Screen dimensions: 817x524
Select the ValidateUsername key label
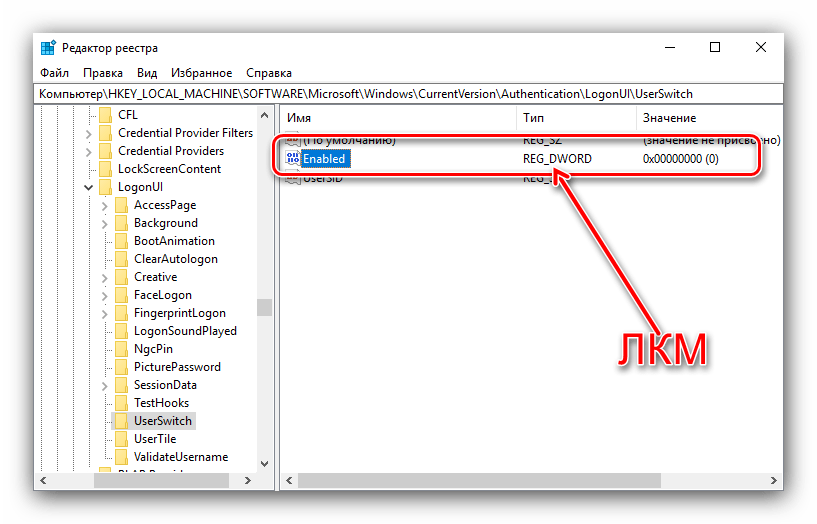click(181, 457)
